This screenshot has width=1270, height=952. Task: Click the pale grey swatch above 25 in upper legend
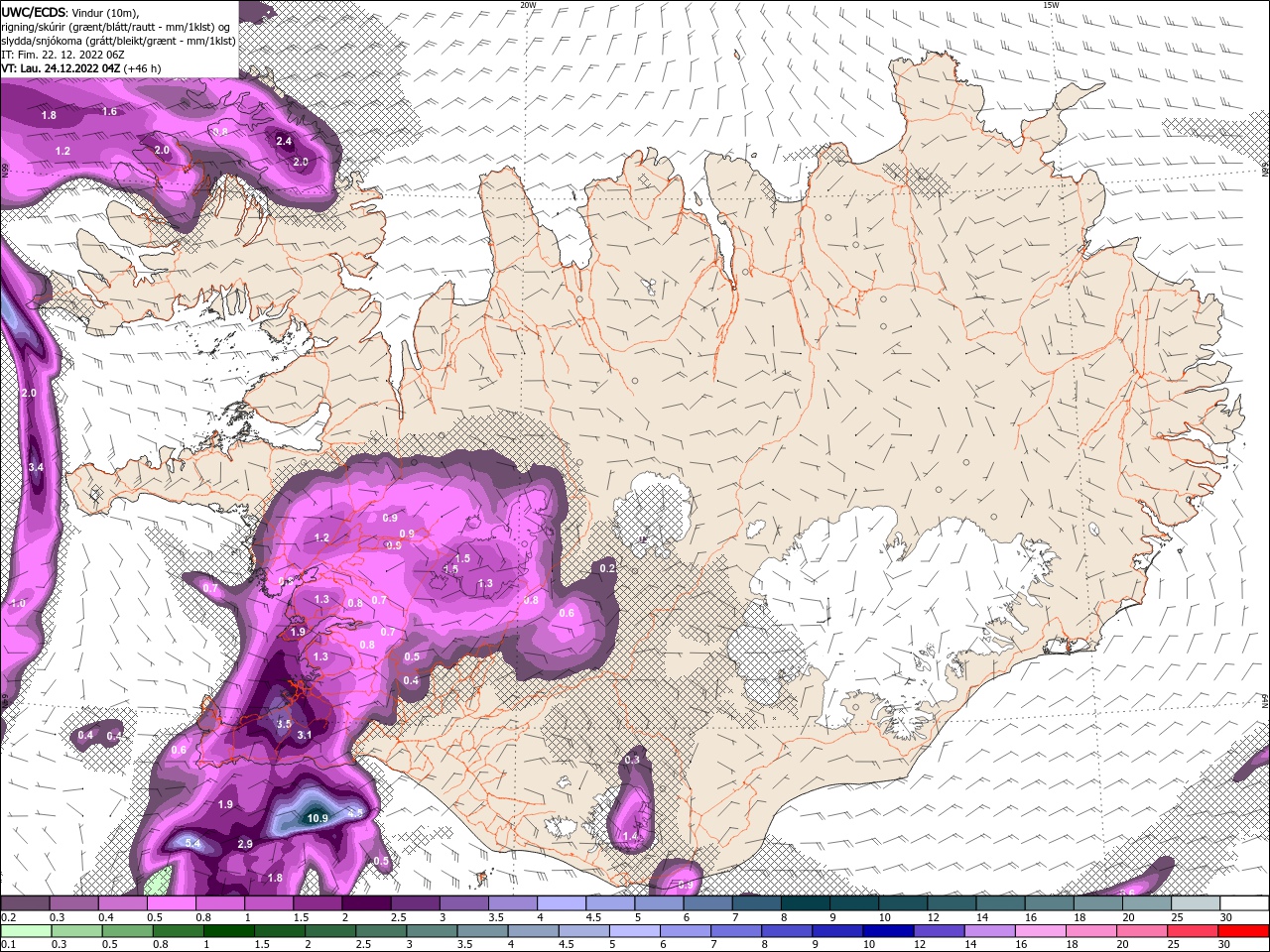1196,904
